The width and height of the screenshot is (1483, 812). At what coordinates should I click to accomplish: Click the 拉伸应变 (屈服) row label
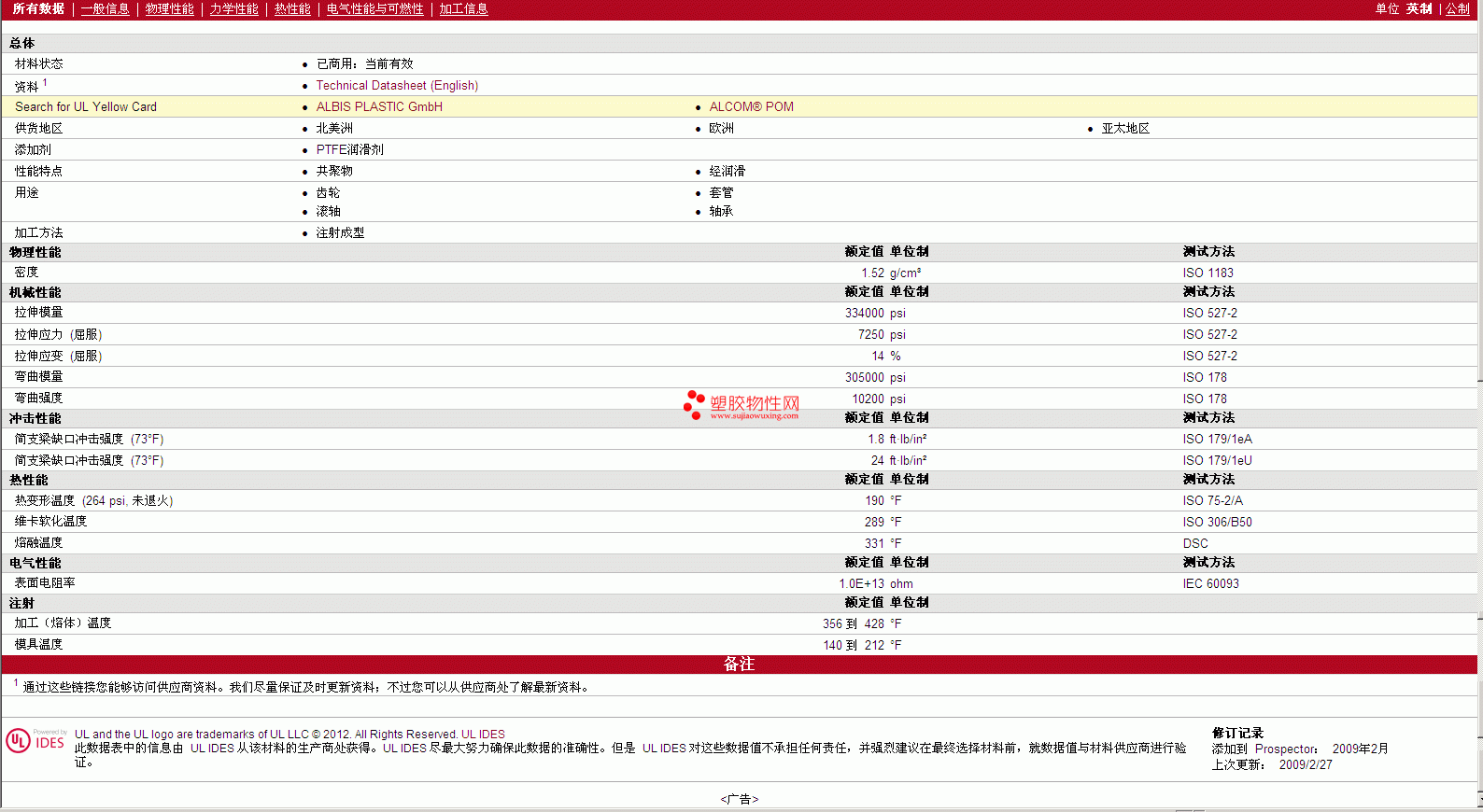58,356
